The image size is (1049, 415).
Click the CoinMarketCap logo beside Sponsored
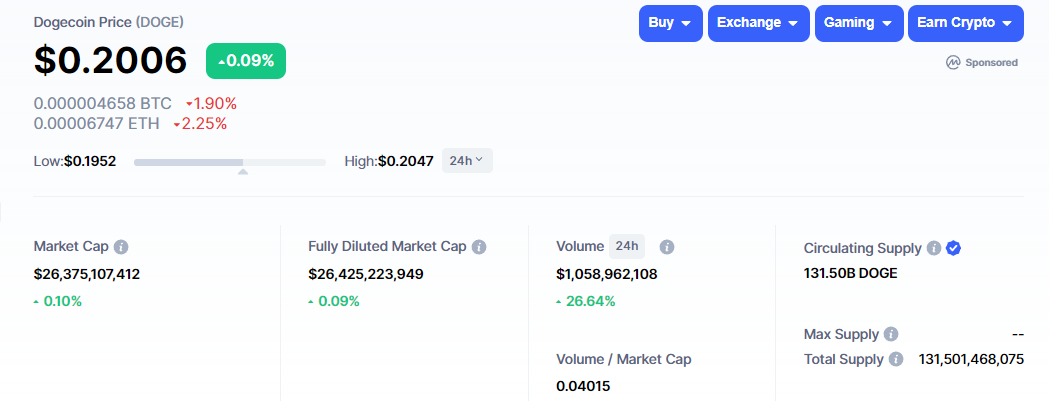tap(953, 62)
